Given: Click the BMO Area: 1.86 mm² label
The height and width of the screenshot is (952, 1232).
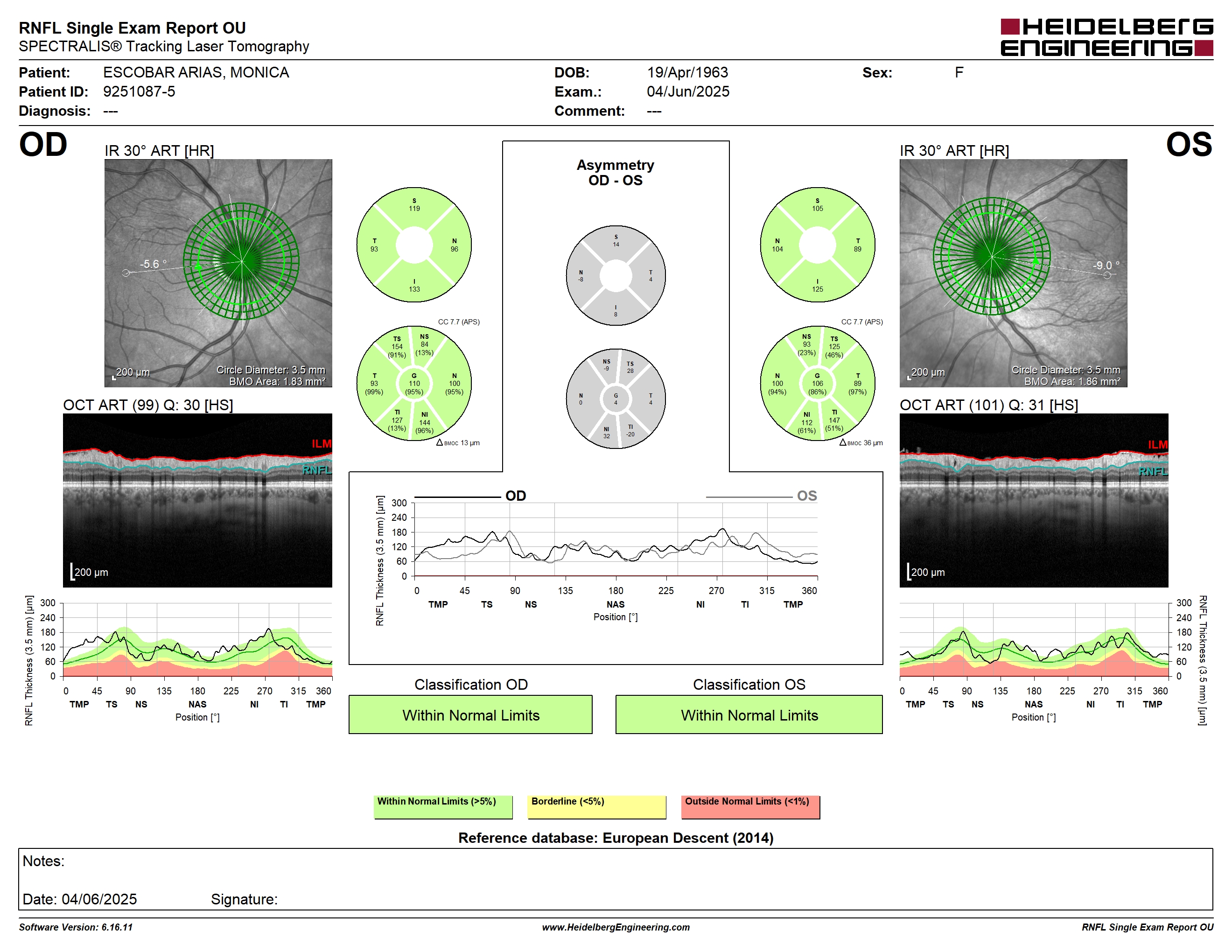Looking at the screenshot, I should pyautogui.click(x=1072, y=381).
